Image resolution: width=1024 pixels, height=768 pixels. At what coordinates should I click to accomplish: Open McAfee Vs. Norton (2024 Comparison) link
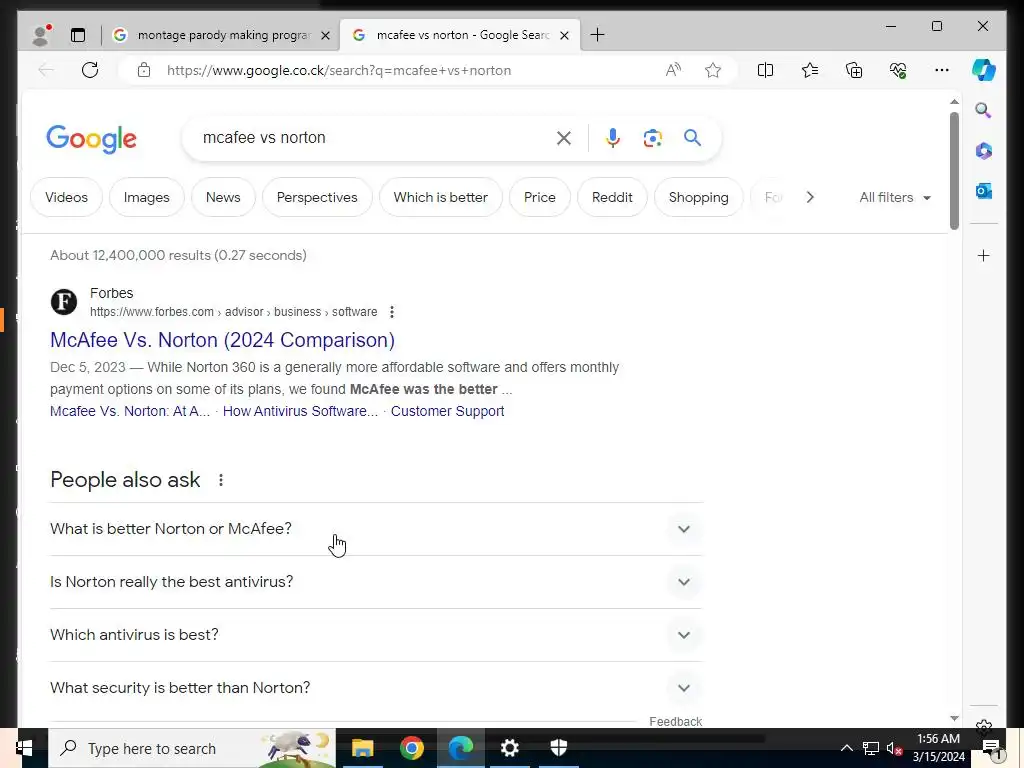pos(222,340)
